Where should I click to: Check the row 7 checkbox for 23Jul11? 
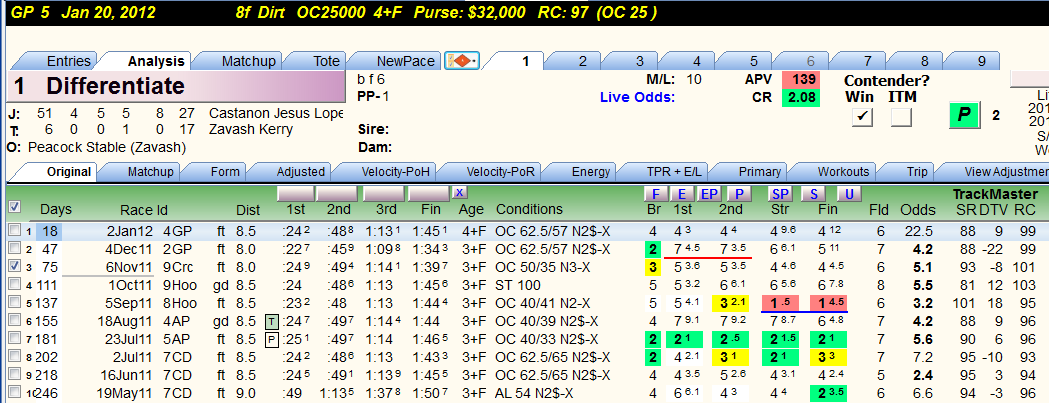13,339
